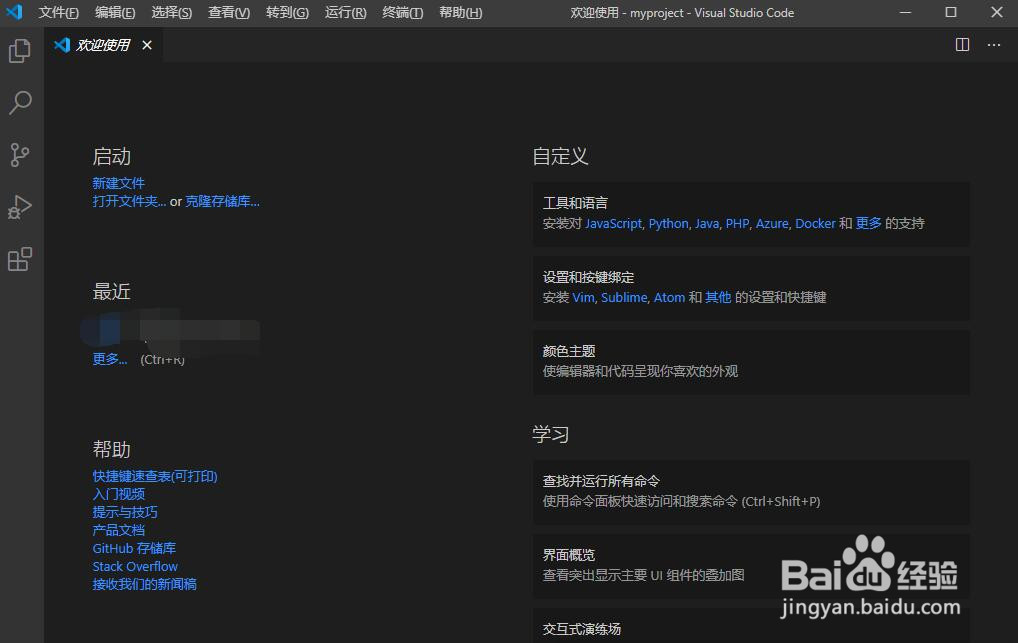Image resolution: width=1018 pixels, height=643 pixels.
Task: Open the 提示与技巧 link
Action: pos(125,512)
